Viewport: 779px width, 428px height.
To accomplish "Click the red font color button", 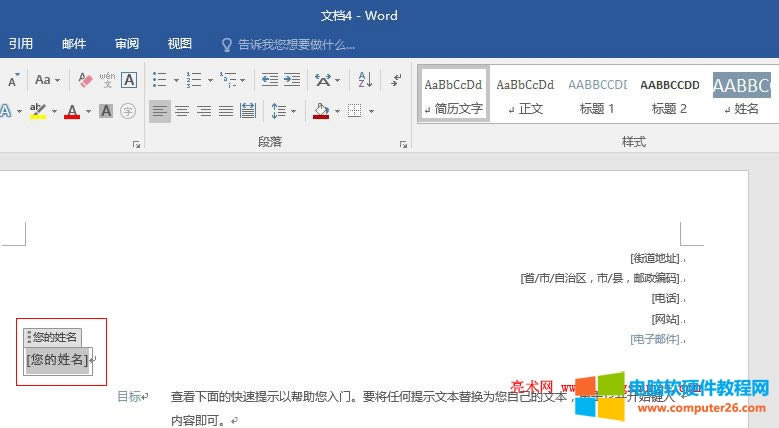I will point(72,111).
